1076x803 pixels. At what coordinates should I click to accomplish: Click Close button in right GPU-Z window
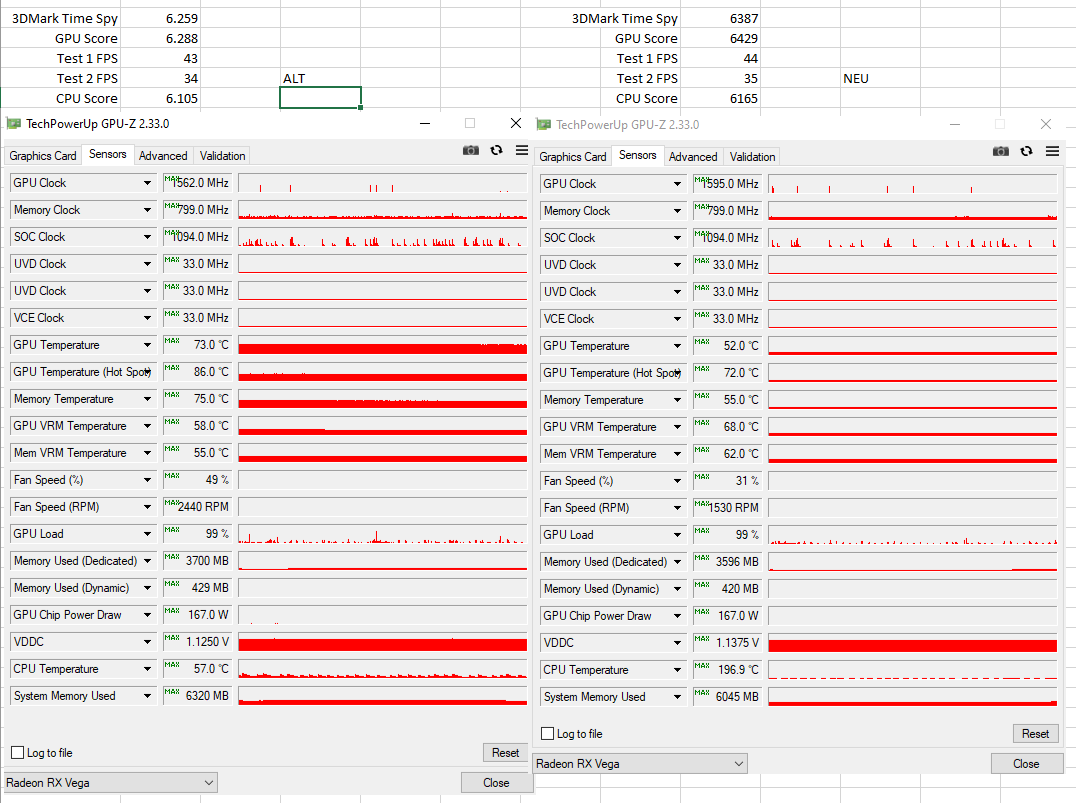coord(1026,763)
